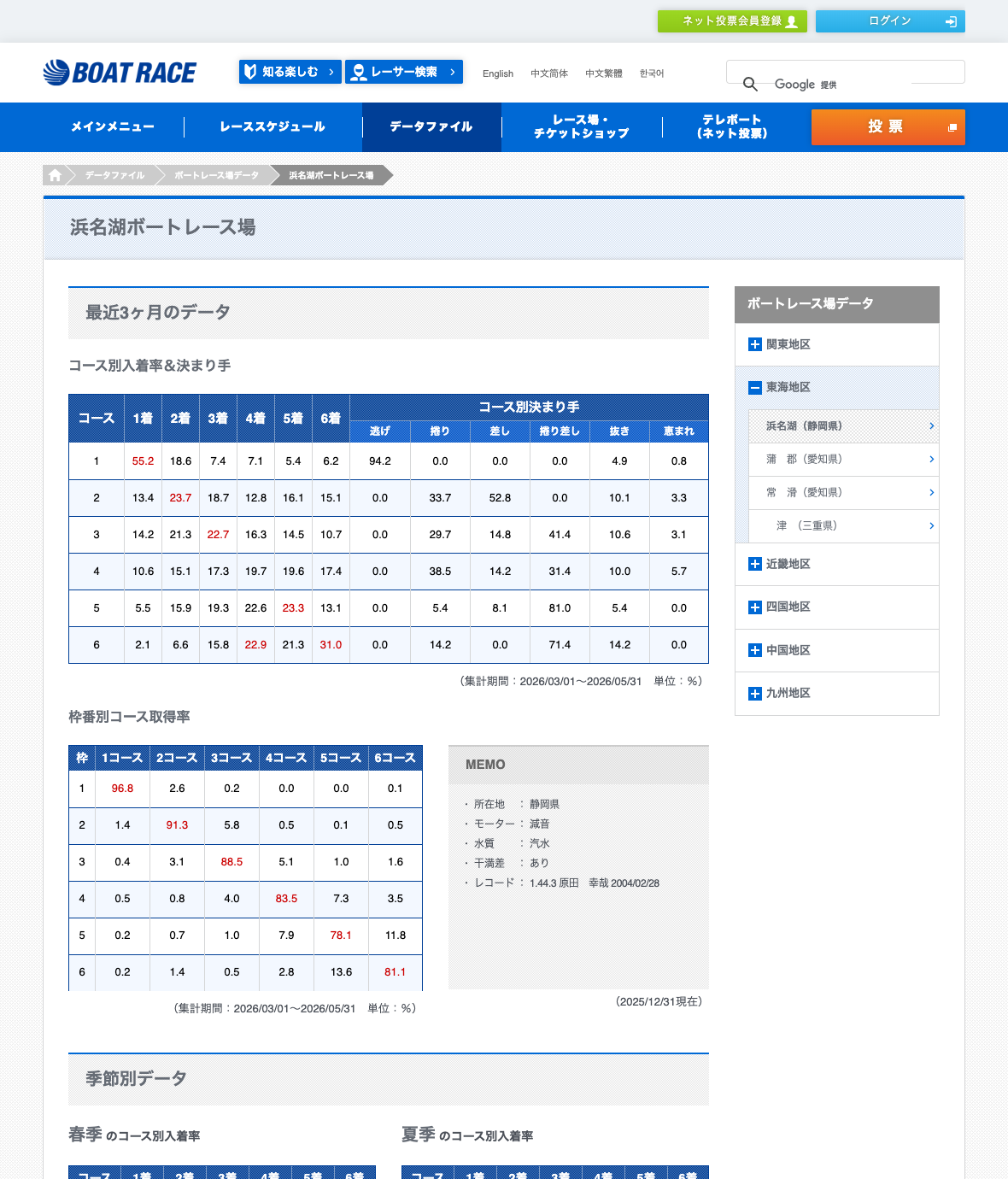Open the データファイル nav item
Image resolution: width=1008 pixels, height=1179 pixels.
(x=431, y=126)
